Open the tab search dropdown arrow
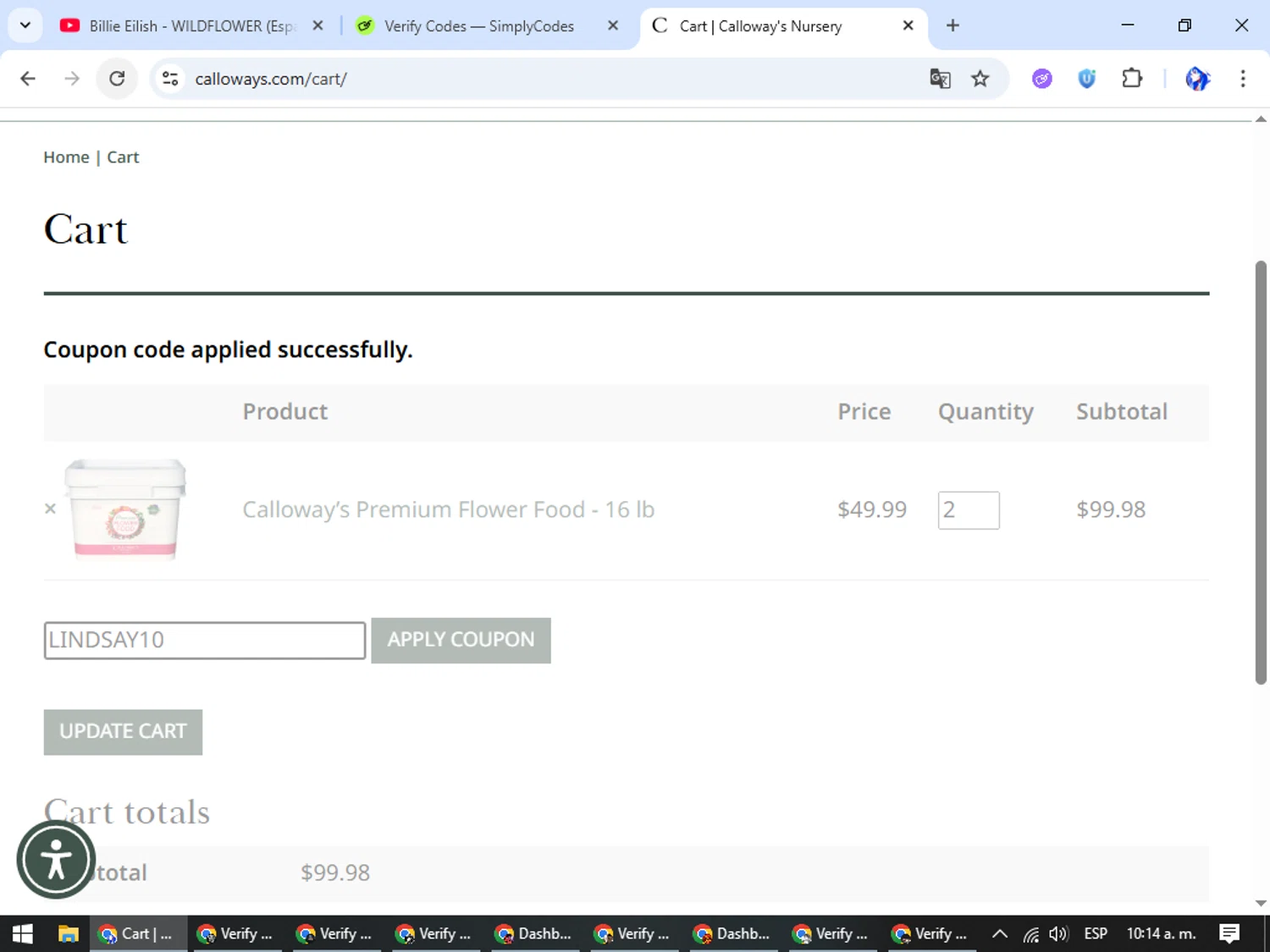Viewport: 1270px width, 952px height. pyautogui.click(x=25, y=25)
